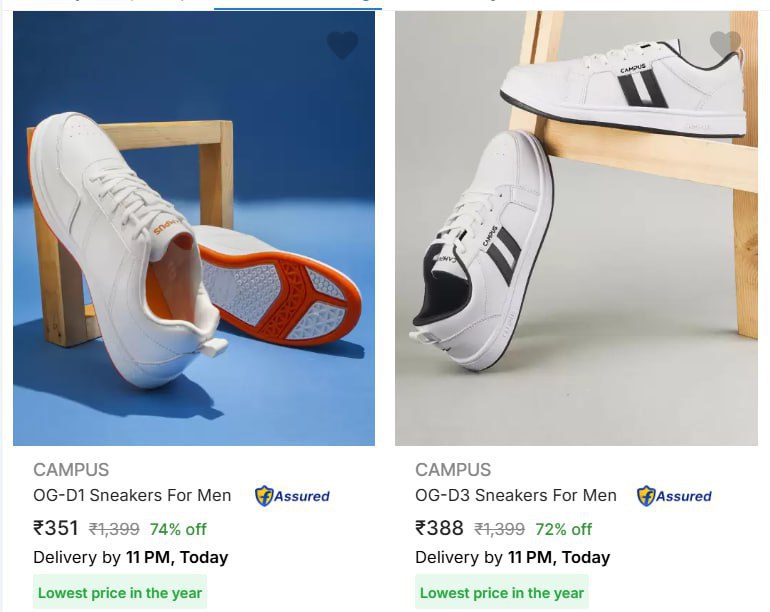Click OG-D3 delivery by 11 PM text
The width and height of the screenshot is (770, 612).
(x=513, y=557)
